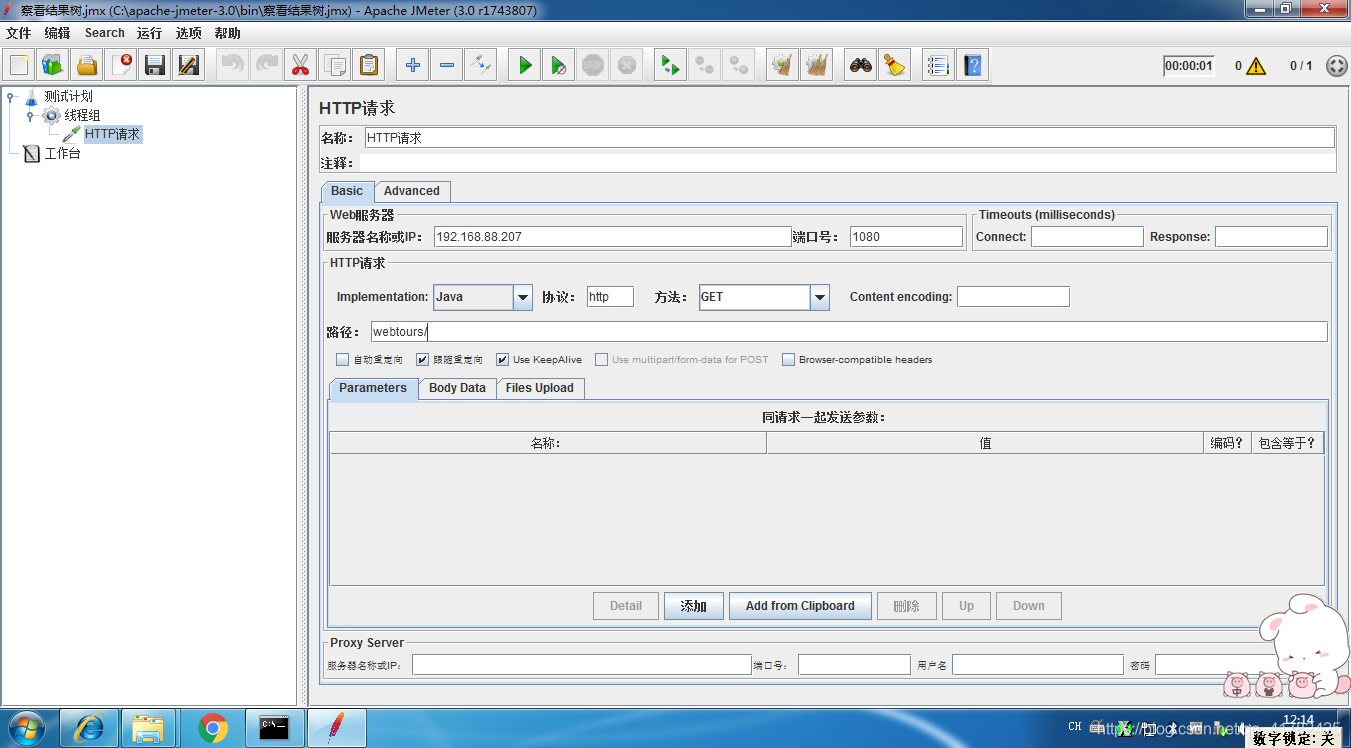Viewport: 1351px width, 748px height.
Task: Paste from clipboard icon
Action: 369,66
